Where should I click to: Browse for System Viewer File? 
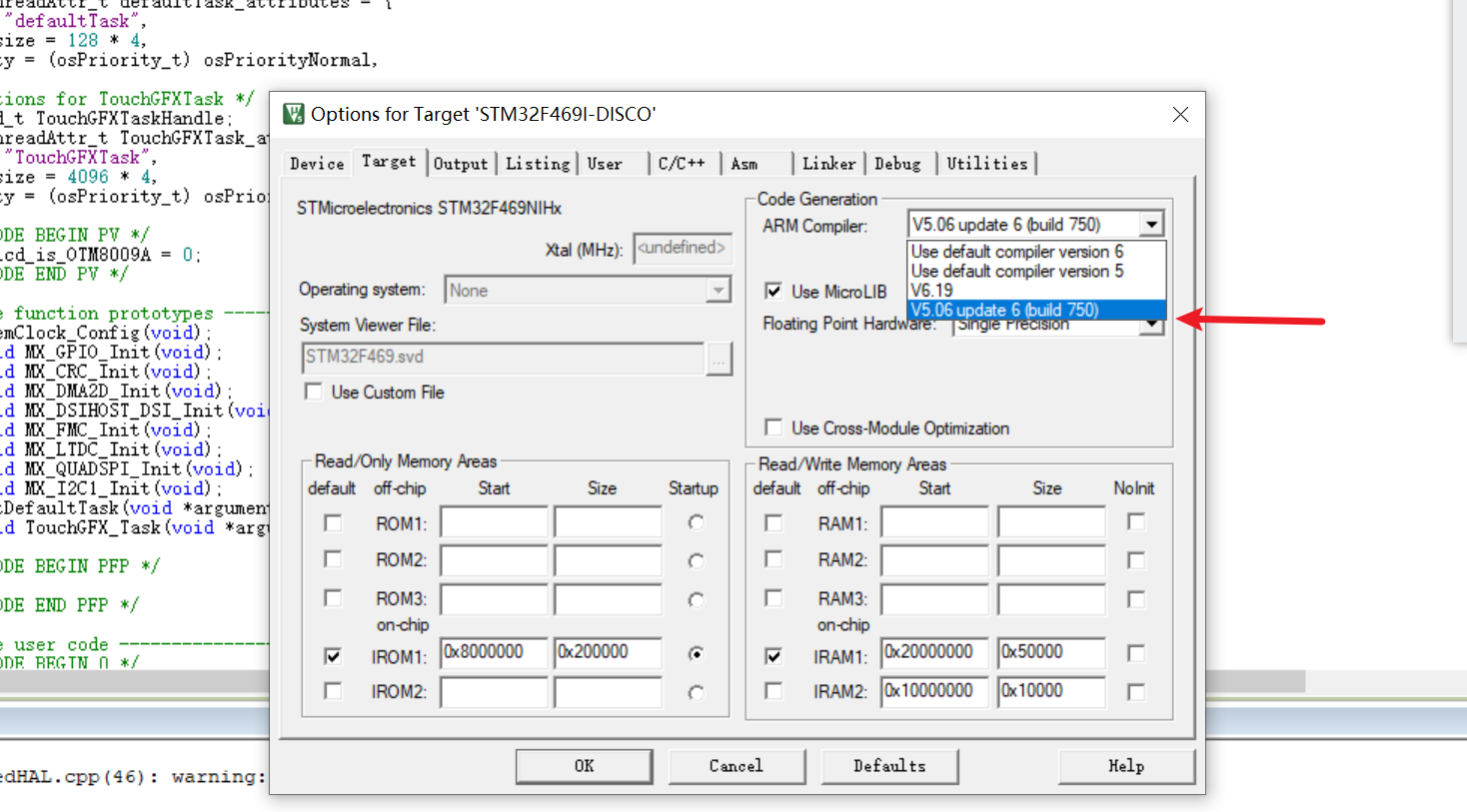click(x=719, y=359)
